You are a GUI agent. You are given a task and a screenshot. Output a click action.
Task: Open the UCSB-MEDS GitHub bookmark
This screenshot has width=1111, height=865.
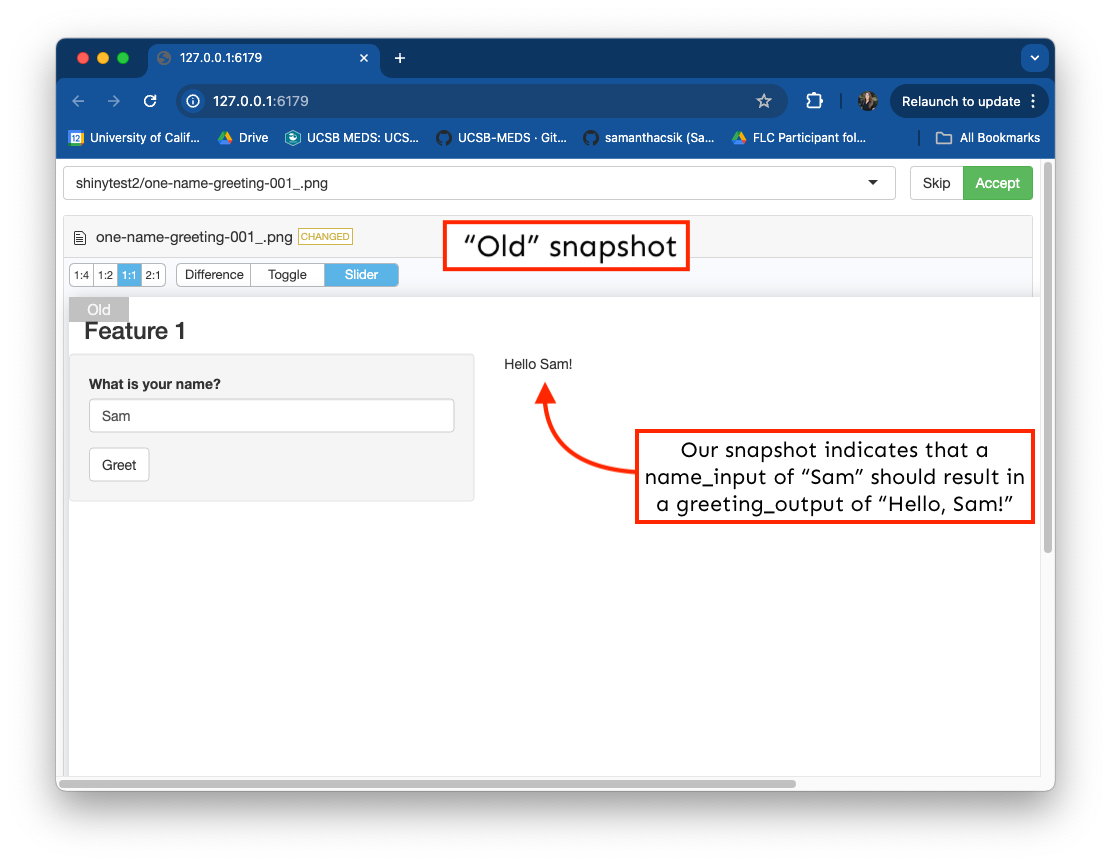click(x=502, y=138)
